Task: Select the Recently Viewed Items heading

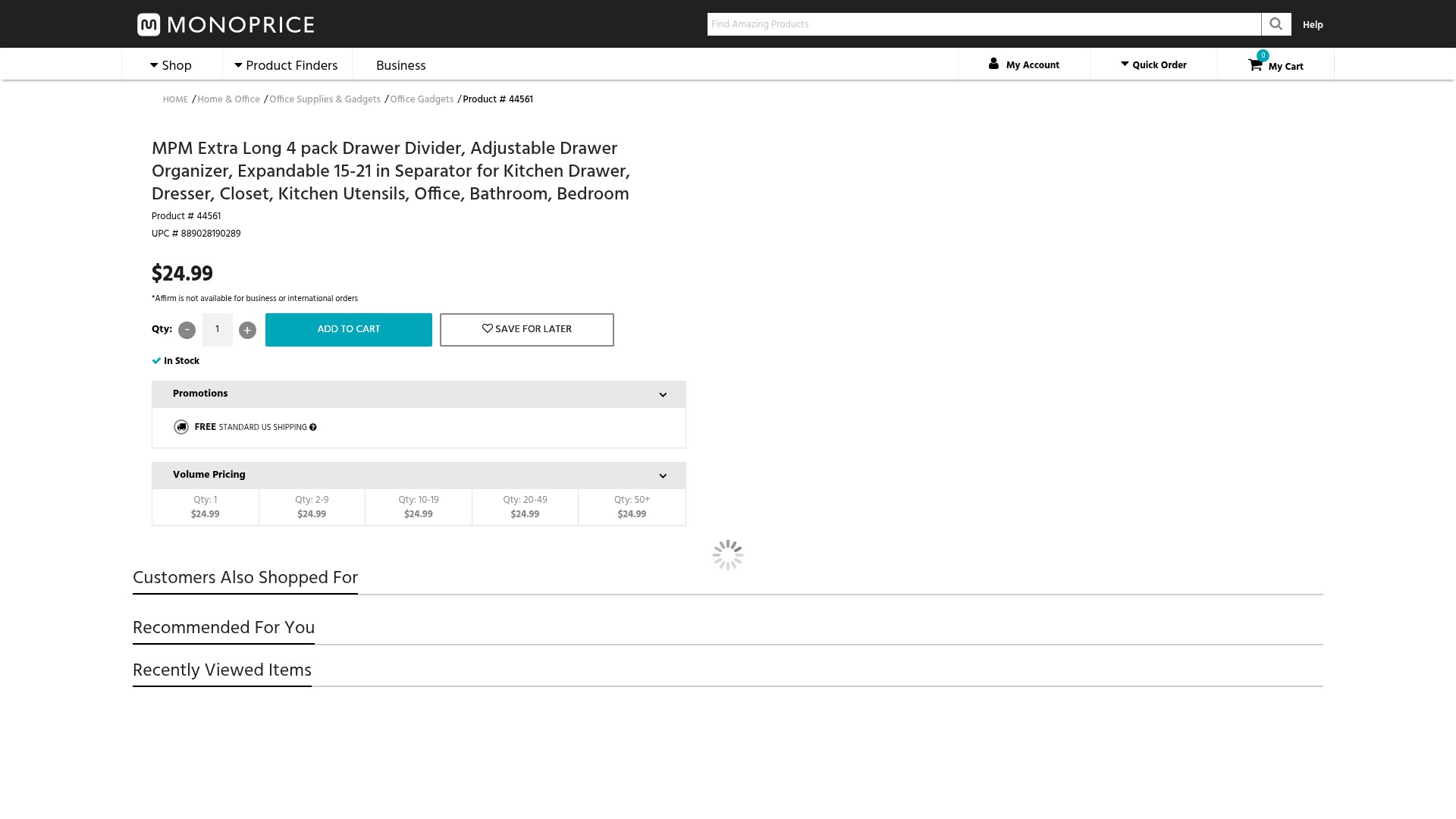Action: 222,670
